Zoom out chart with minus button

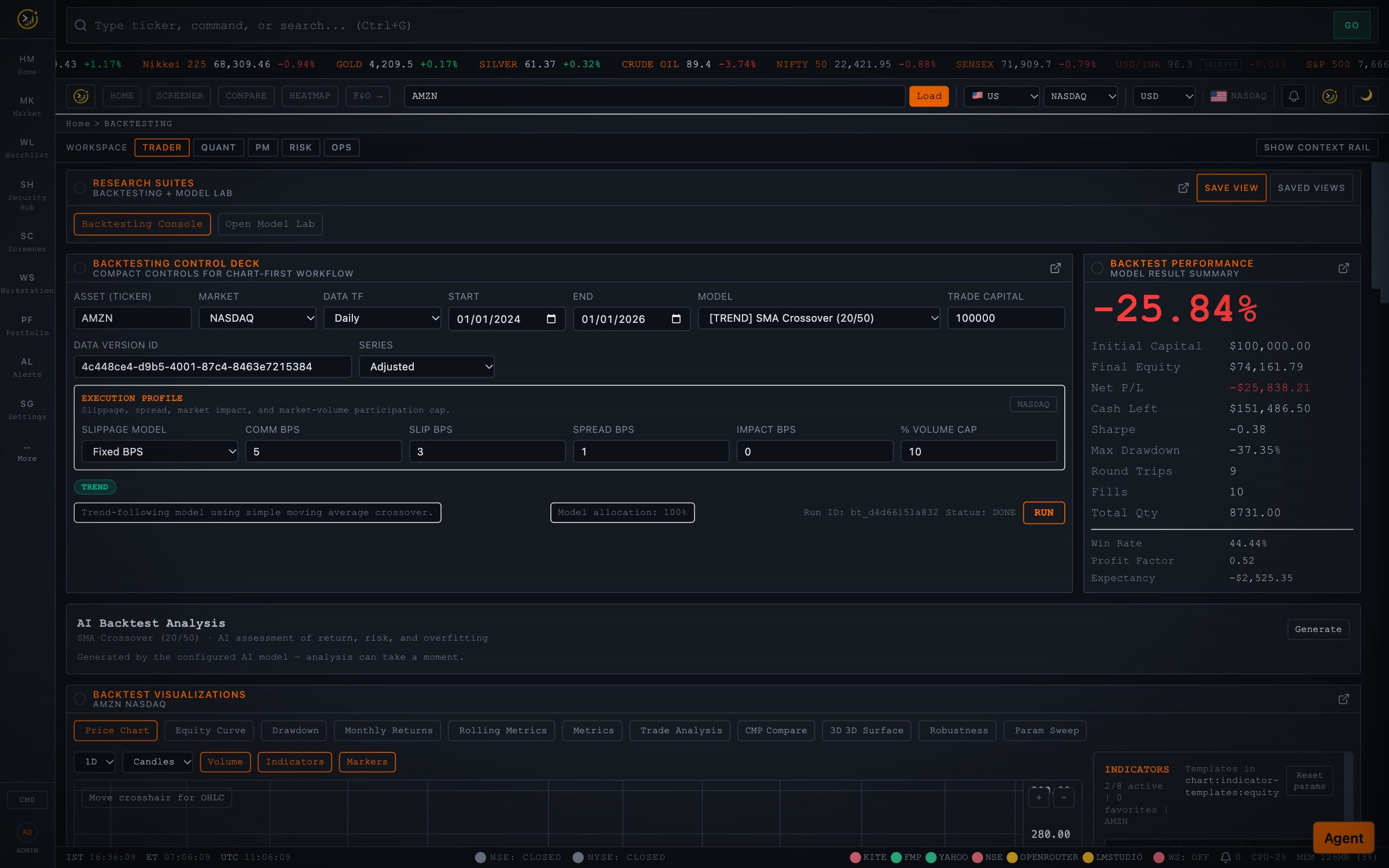(x=1064, y=797)
